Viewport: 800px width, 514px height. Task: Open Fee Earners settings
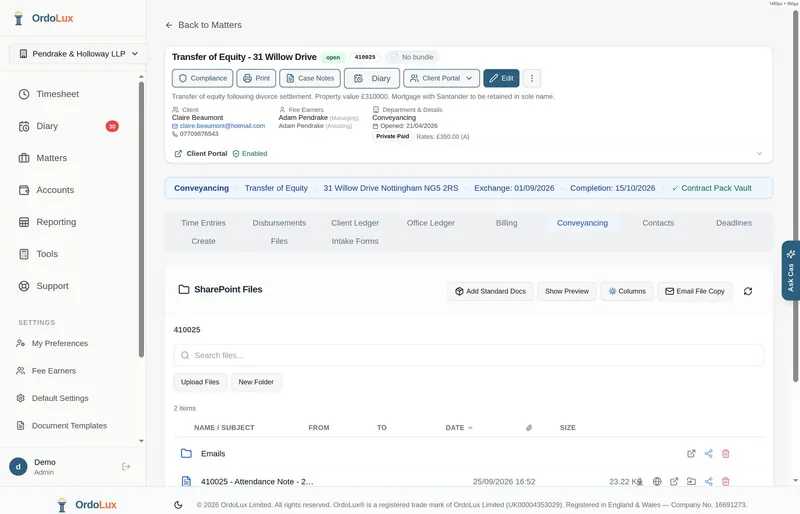(54, 371)
